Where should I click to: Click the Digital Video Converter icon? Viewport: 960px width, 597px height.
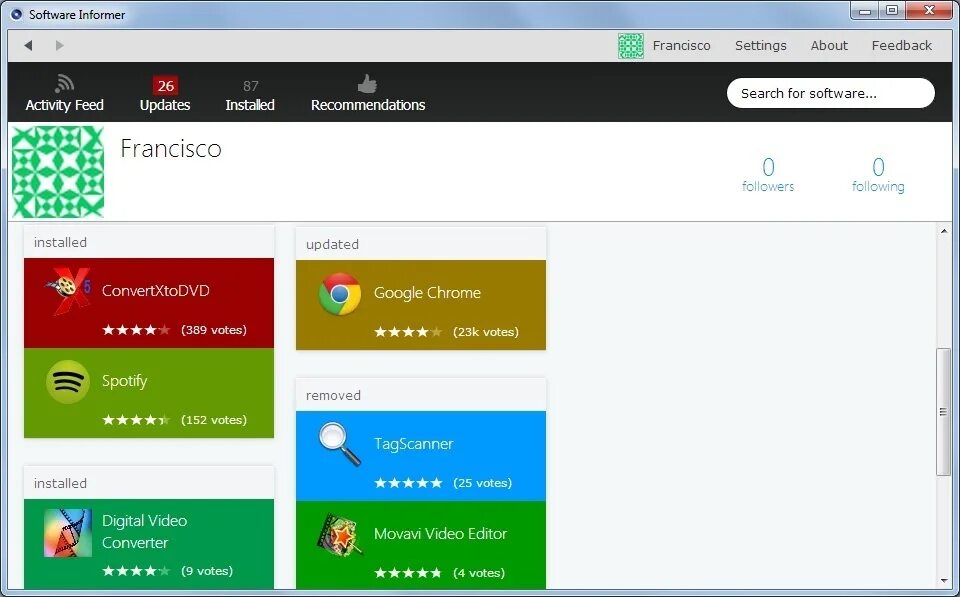coord(67,533)
